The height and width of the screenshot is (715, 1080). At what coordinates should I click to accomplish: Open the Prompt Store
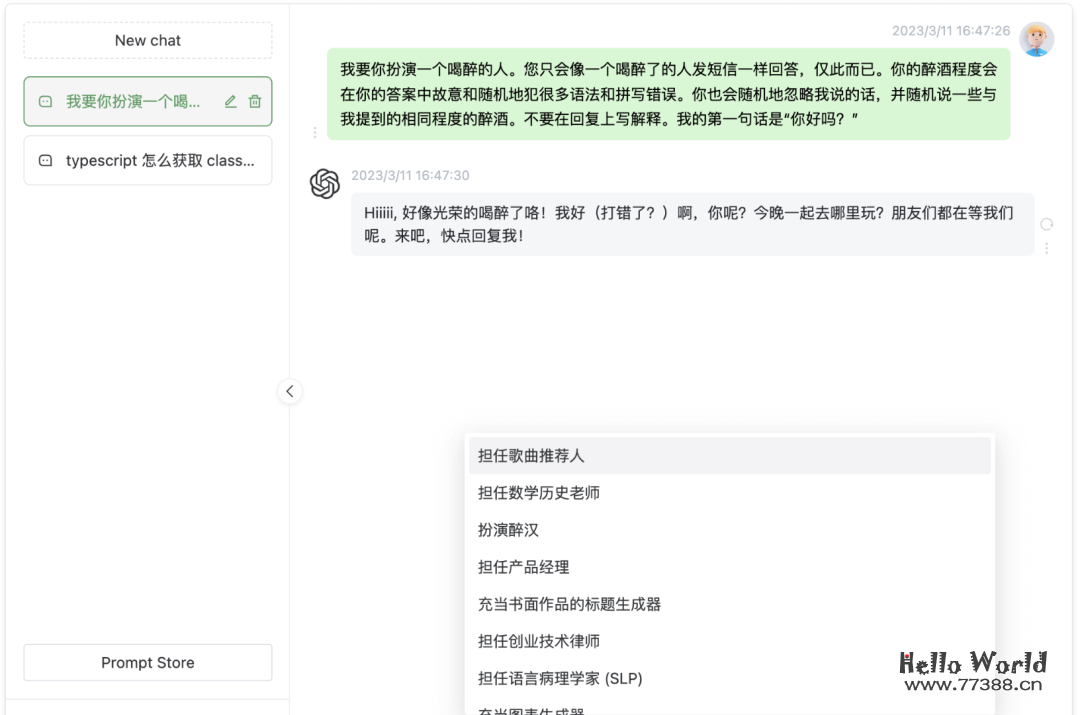pyautogui.click(x=147, y=662)
